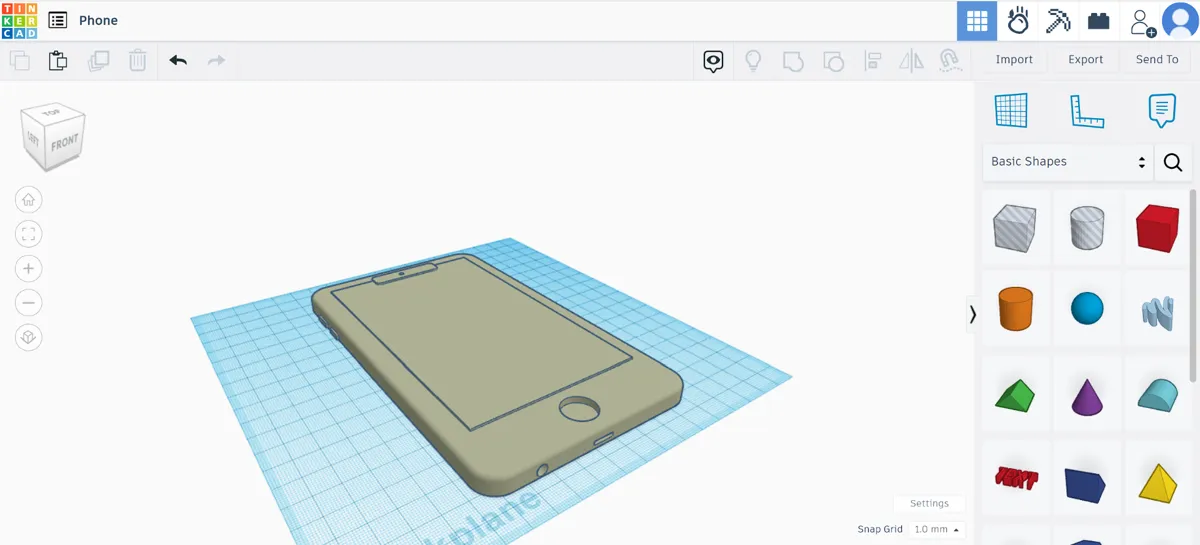
Task: Click the view cube TOP face
Action: point(52,112)
